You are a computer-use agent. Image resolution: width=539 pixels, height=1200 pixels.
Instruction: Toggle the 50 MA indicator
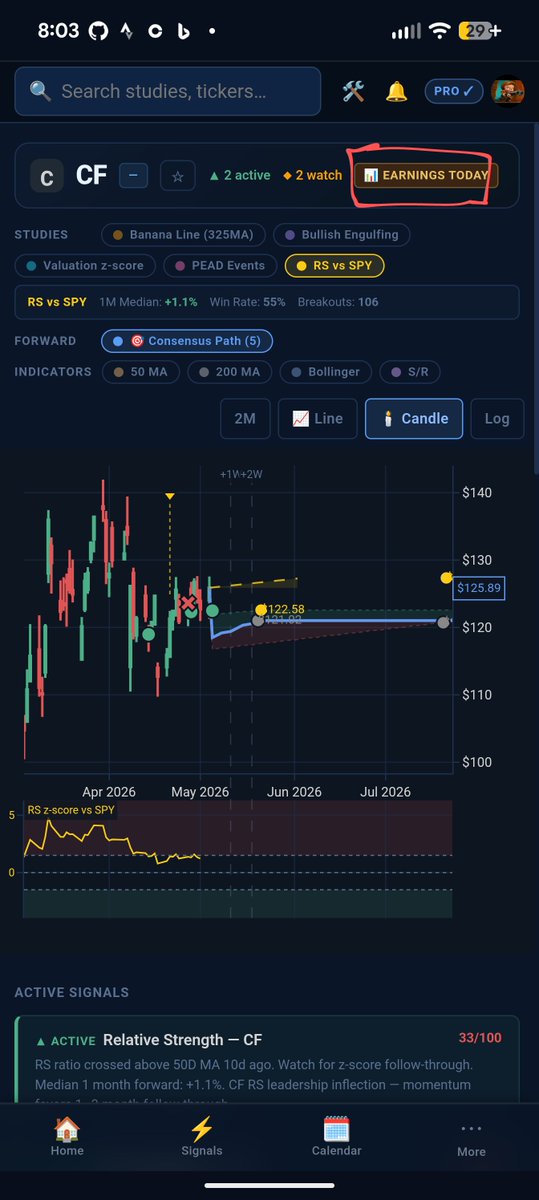coord(141,372)
